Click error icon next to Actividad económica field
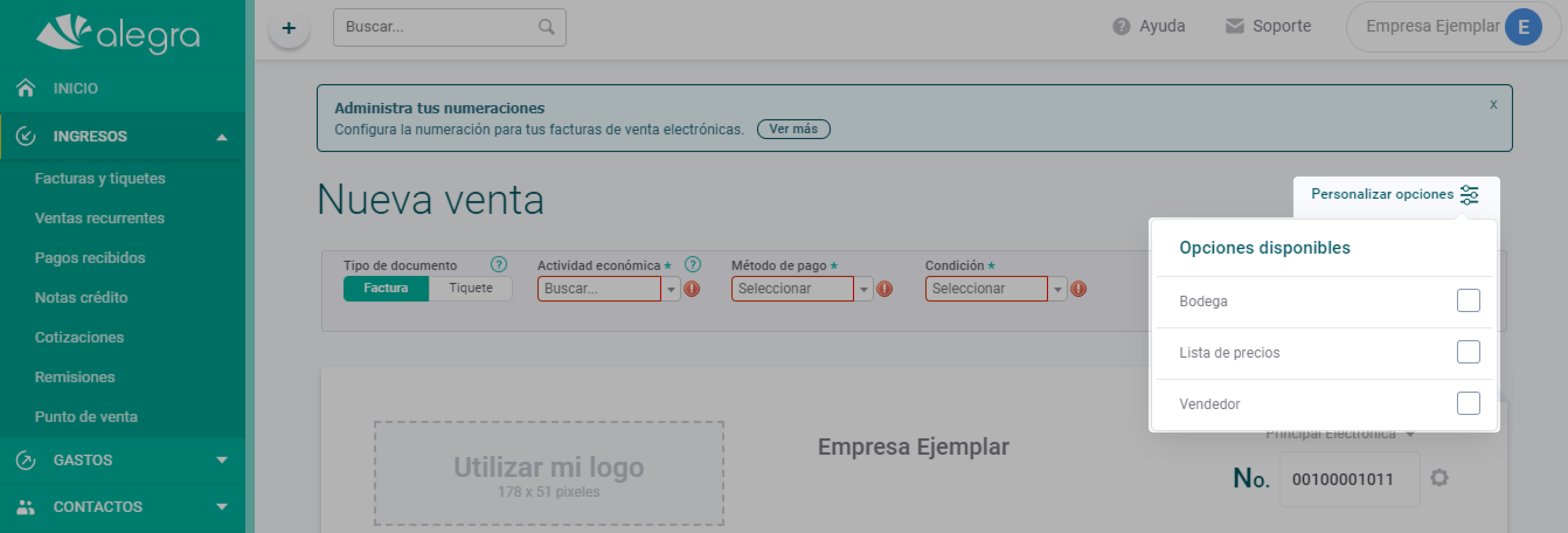This screenshot has width=1568, height=533. click(691, 289)
